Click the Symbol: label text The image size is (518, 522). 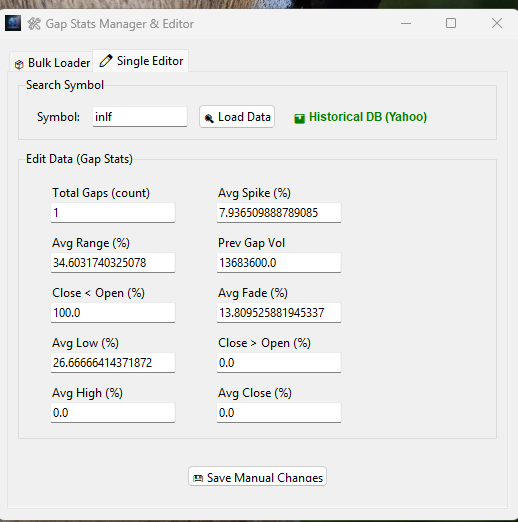(x=58, y=117)
